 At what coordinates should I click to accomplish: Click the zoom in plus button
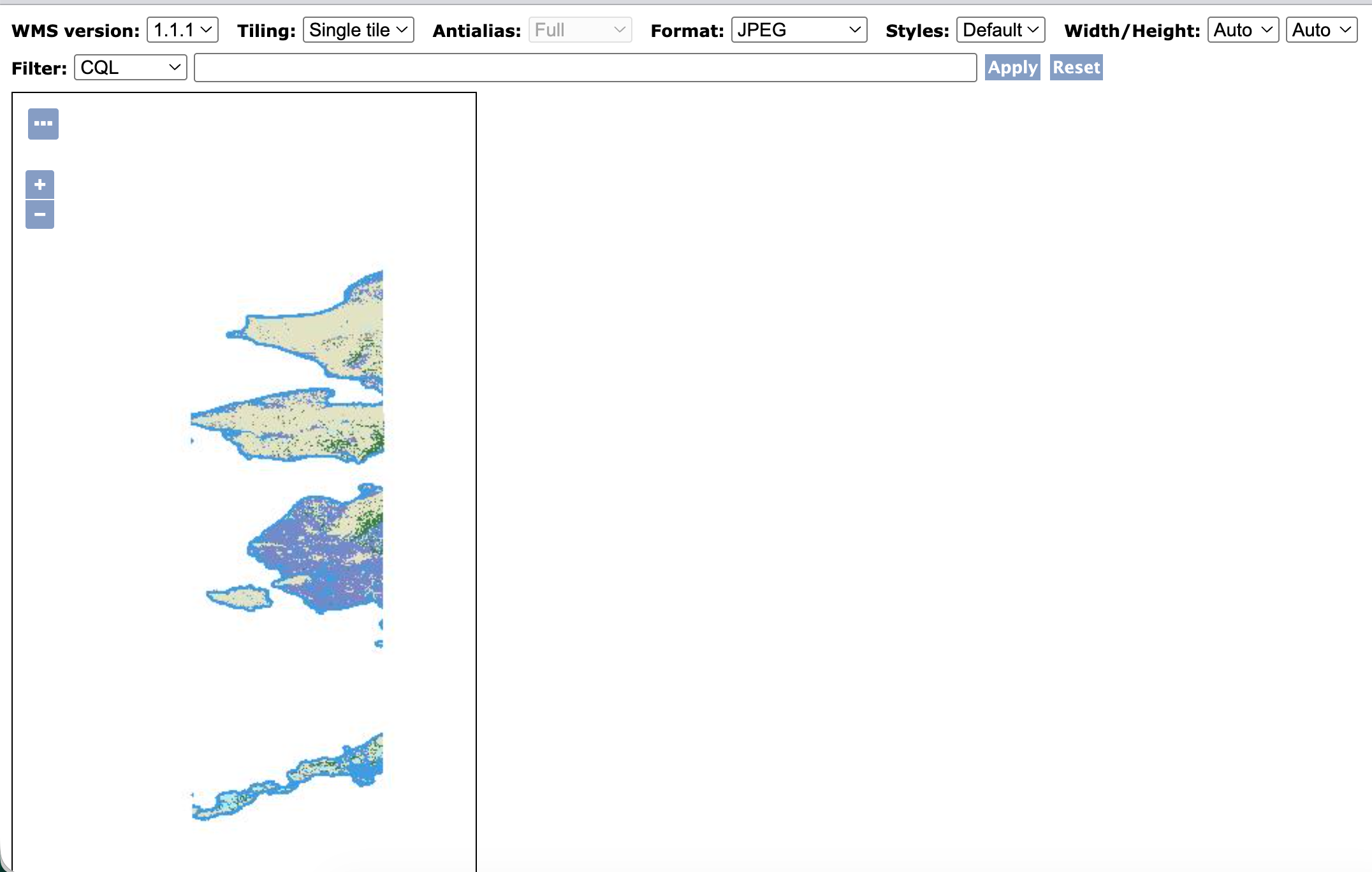pos(40,185)
